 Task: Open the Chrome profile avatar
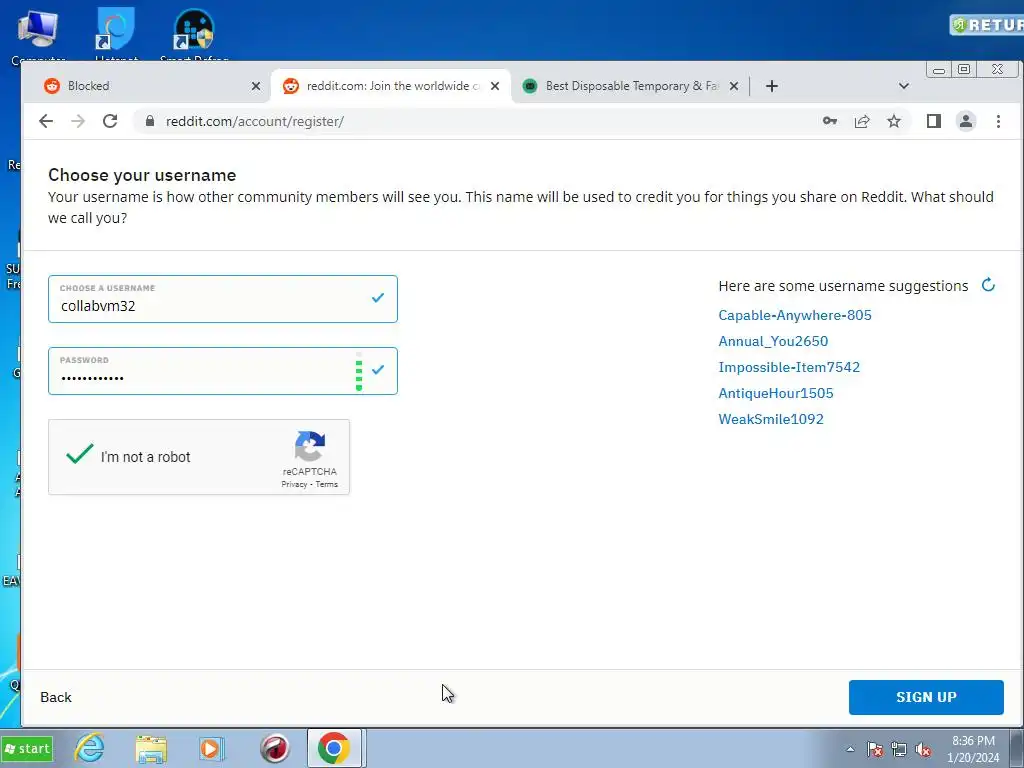pyautogui.click(x=966, y=121)
